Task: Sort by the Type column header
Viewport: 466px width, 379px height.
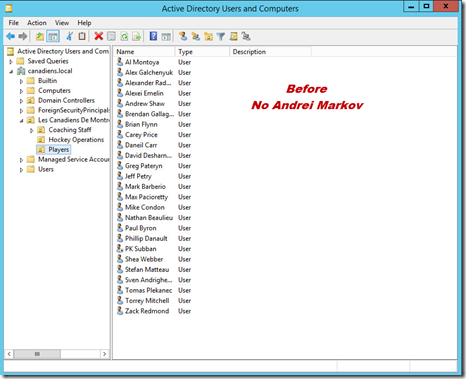Action: click(x=202, y=52)
